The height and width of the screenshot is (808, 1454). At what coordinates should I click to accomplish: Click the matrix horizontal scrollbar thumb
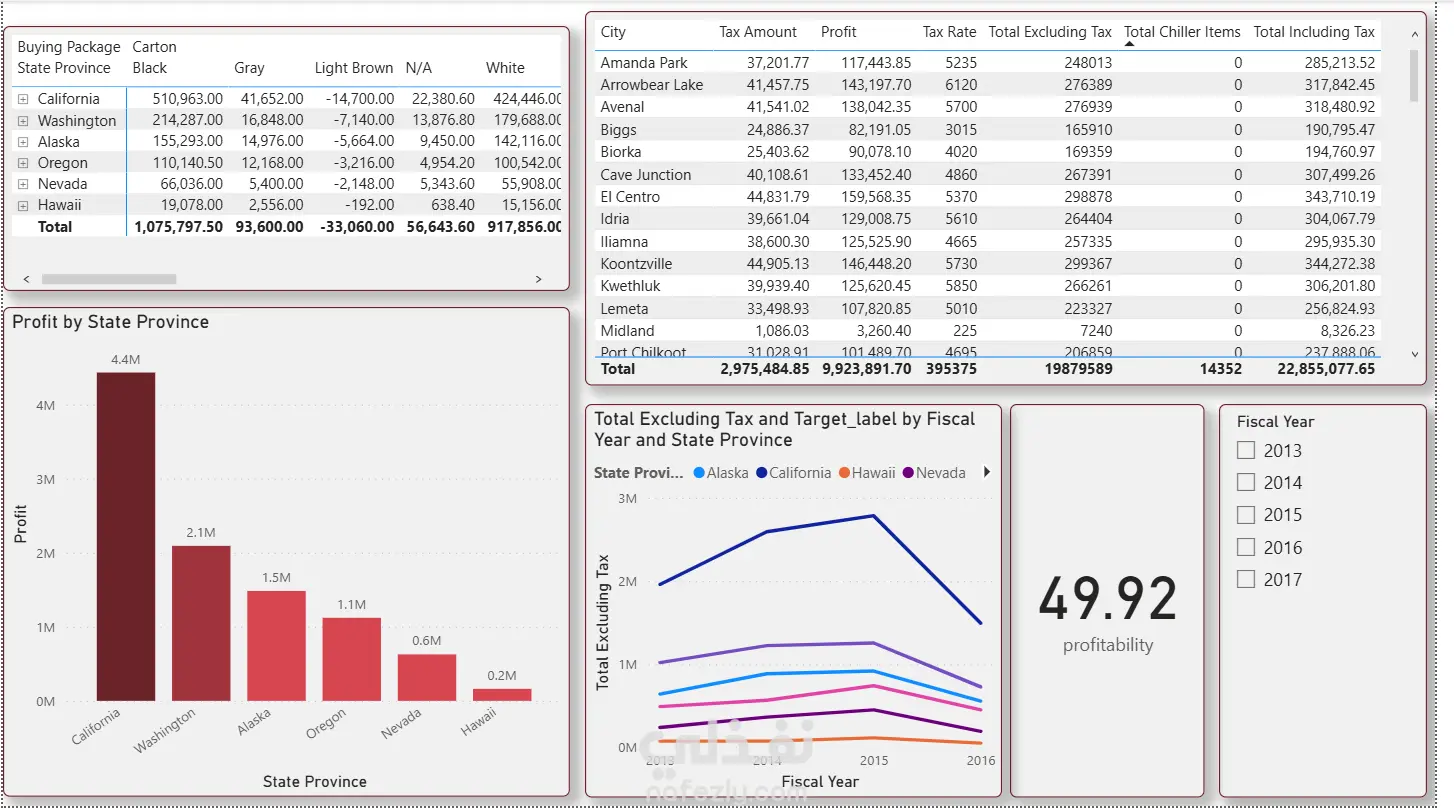109,279
